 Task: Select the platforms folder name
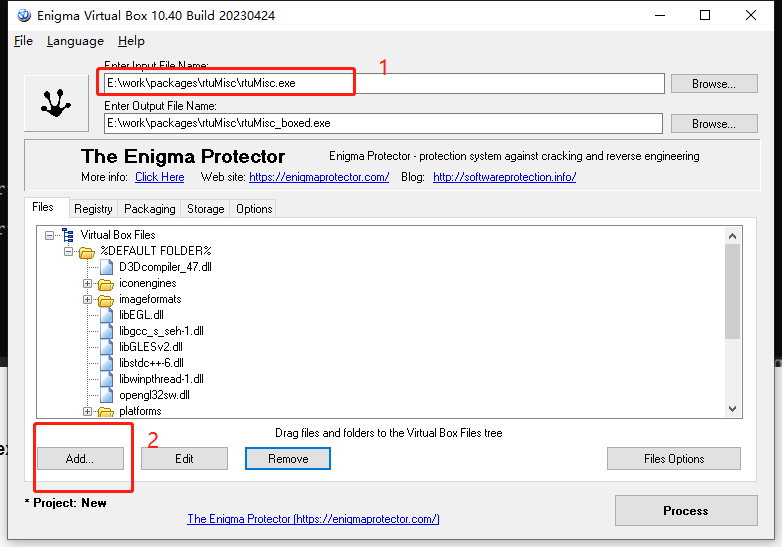(x=140, y=411)
